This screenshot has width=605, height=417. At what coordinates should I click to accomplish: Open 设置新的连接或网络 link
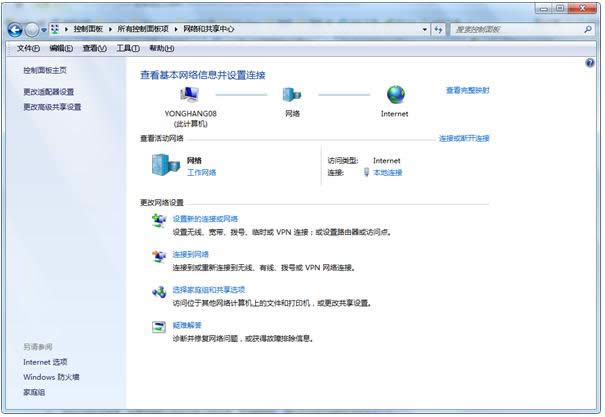point(205,219)
